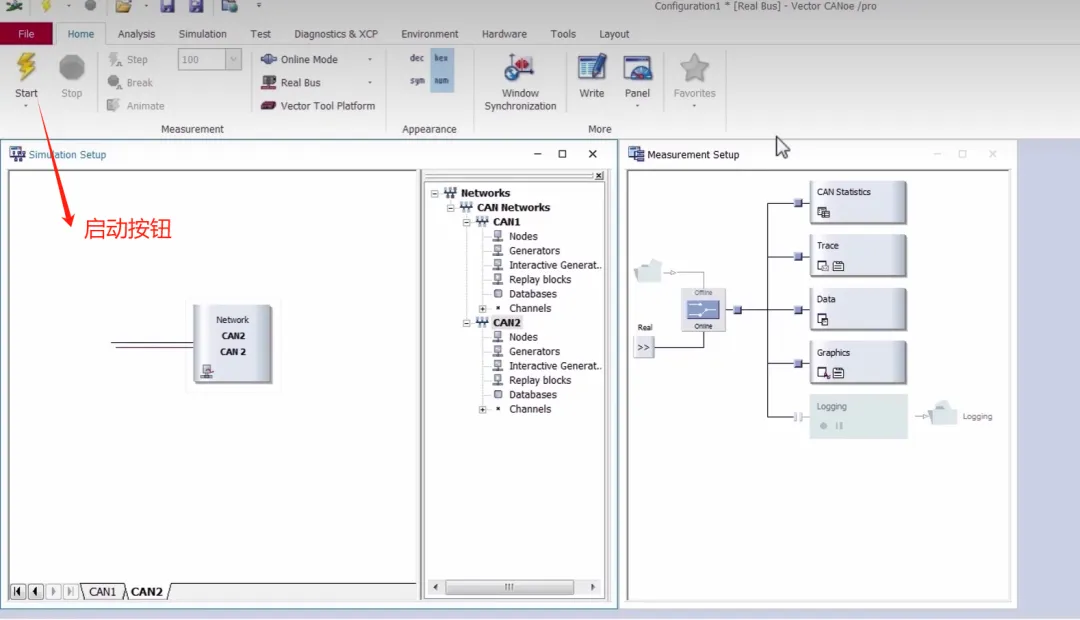Toggle num numeric display
This screenshot has height=620, width=1080.
click(442, 81)
